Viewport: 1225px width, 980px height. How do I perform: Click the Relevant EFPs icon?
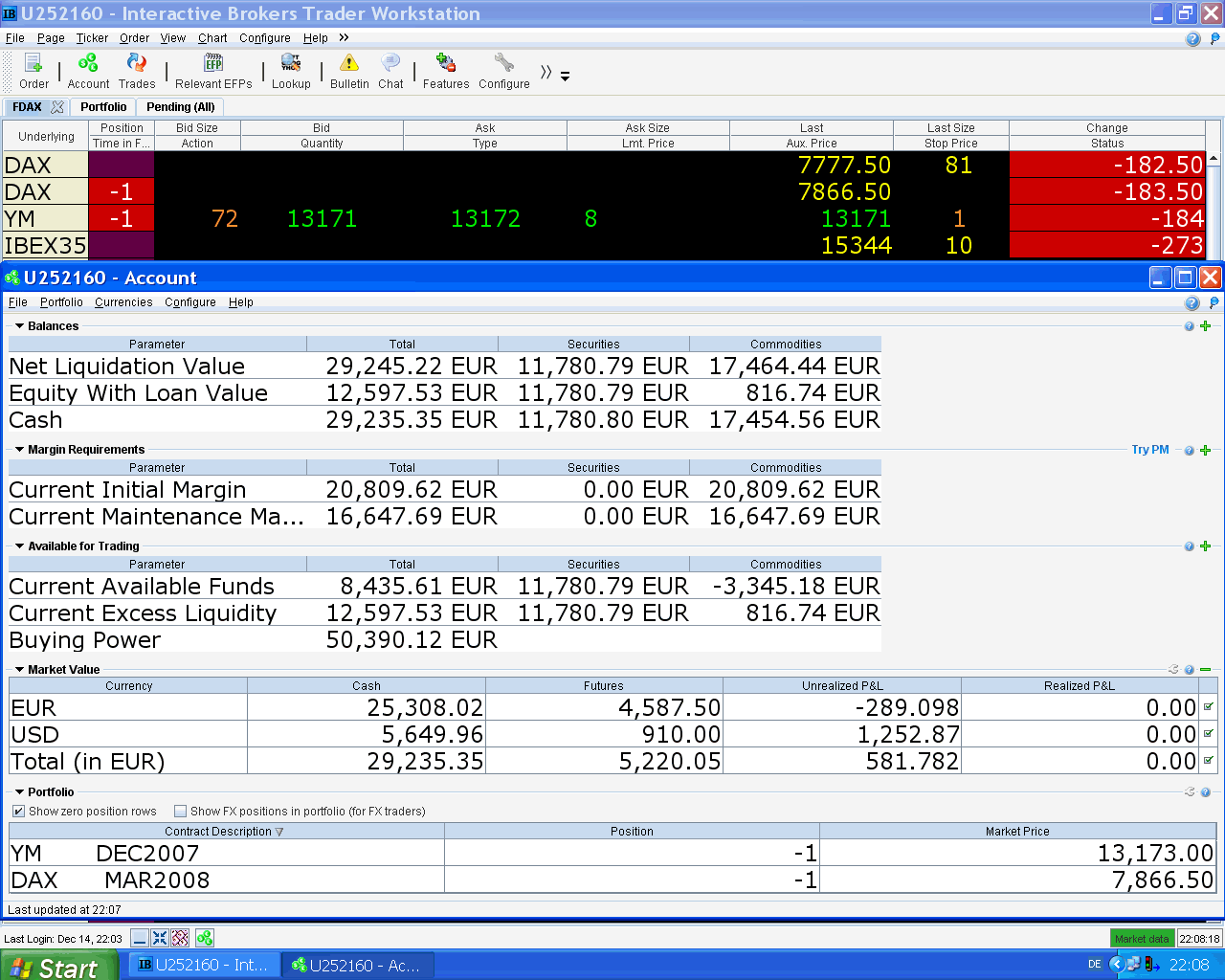tap(213, 64)
